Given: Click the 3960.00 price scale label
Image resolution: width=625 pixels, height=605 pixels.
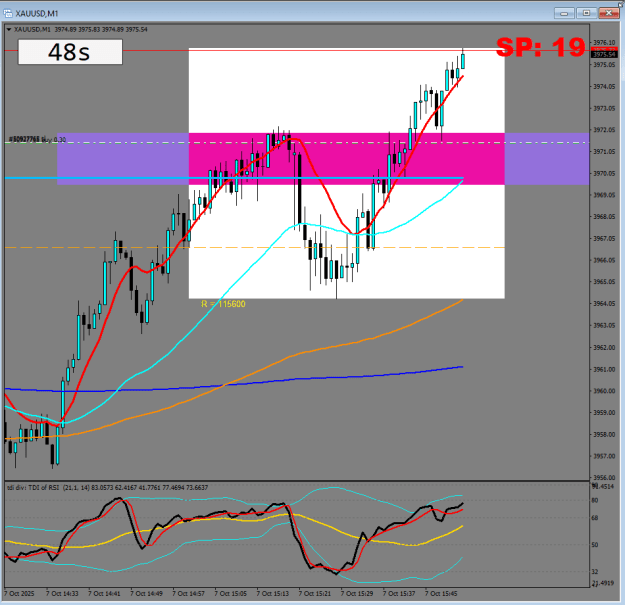Looking at the screenshot, I should click(x=604, y=391).
